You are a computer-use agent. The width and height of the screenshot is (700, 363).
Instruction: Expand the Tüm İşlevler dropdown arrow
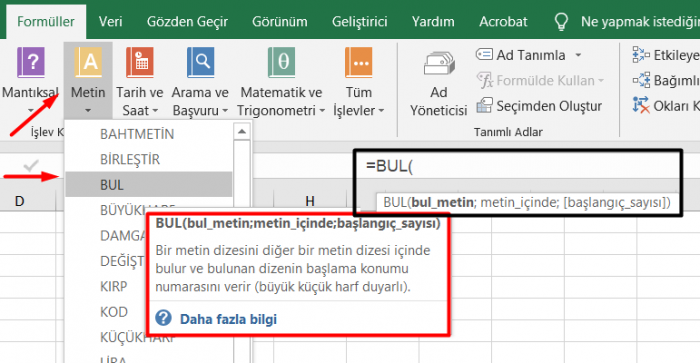pos(381,110)
